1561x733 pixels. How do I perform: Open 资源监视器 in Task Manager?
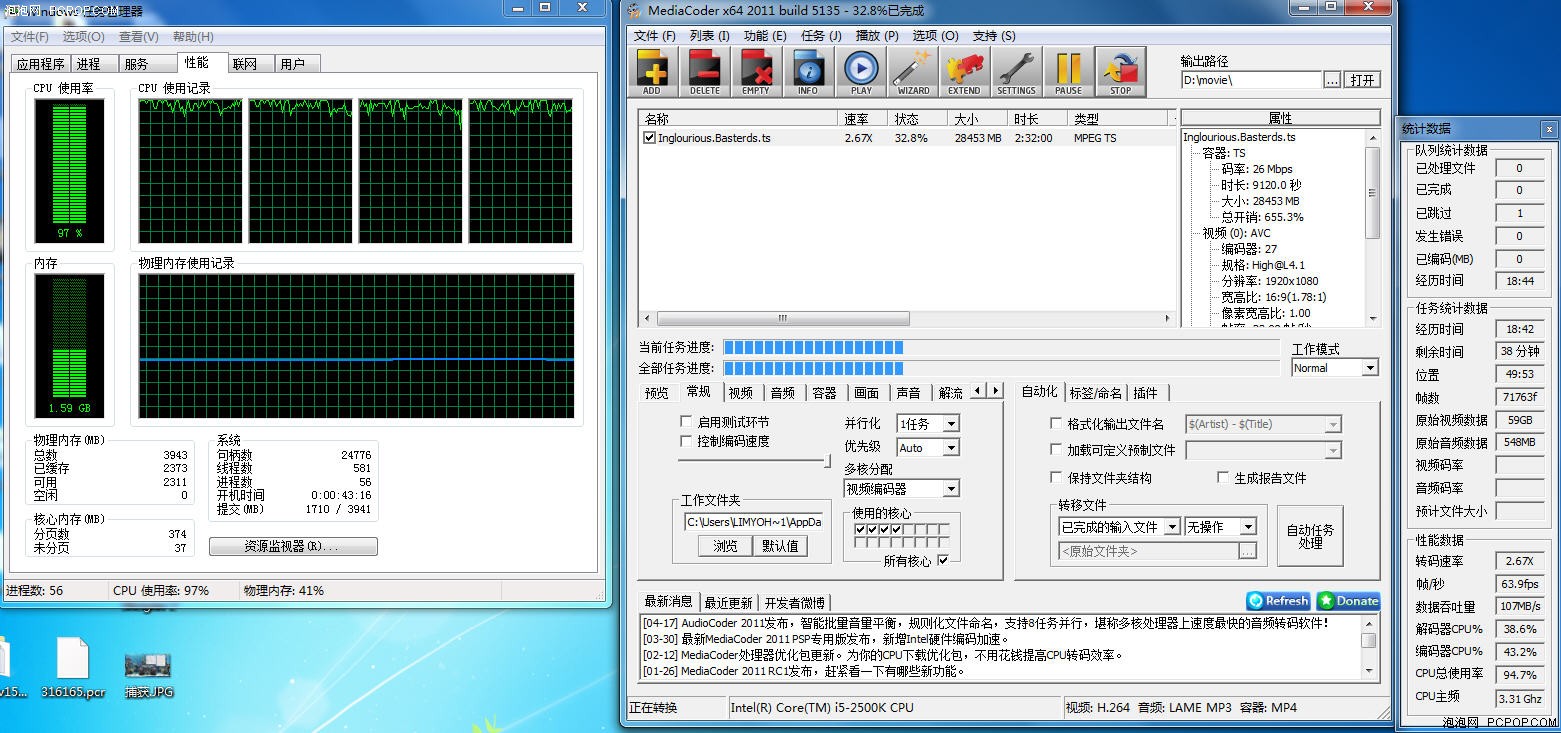tap(293, 546)
